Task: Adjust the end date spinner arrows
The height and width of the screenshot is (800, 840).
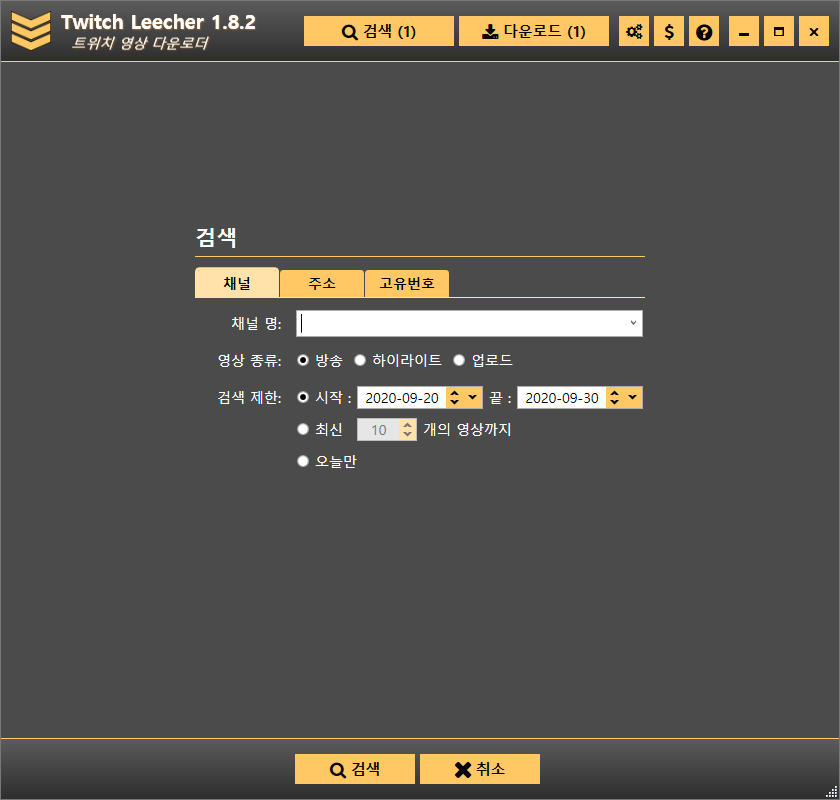Action: pos(614,398)
